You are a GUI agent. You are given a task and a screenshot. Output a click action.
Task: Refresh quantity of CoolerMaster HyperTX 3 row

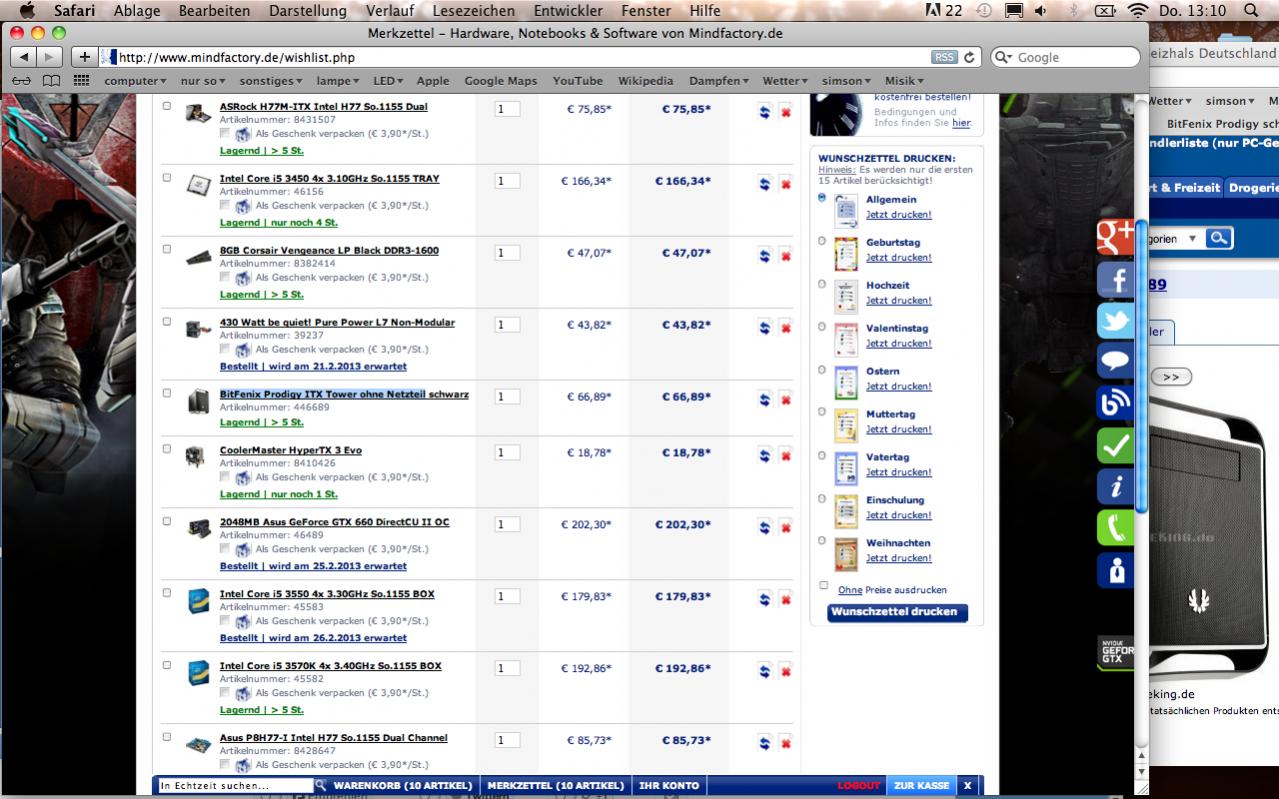tap(764, 455)
